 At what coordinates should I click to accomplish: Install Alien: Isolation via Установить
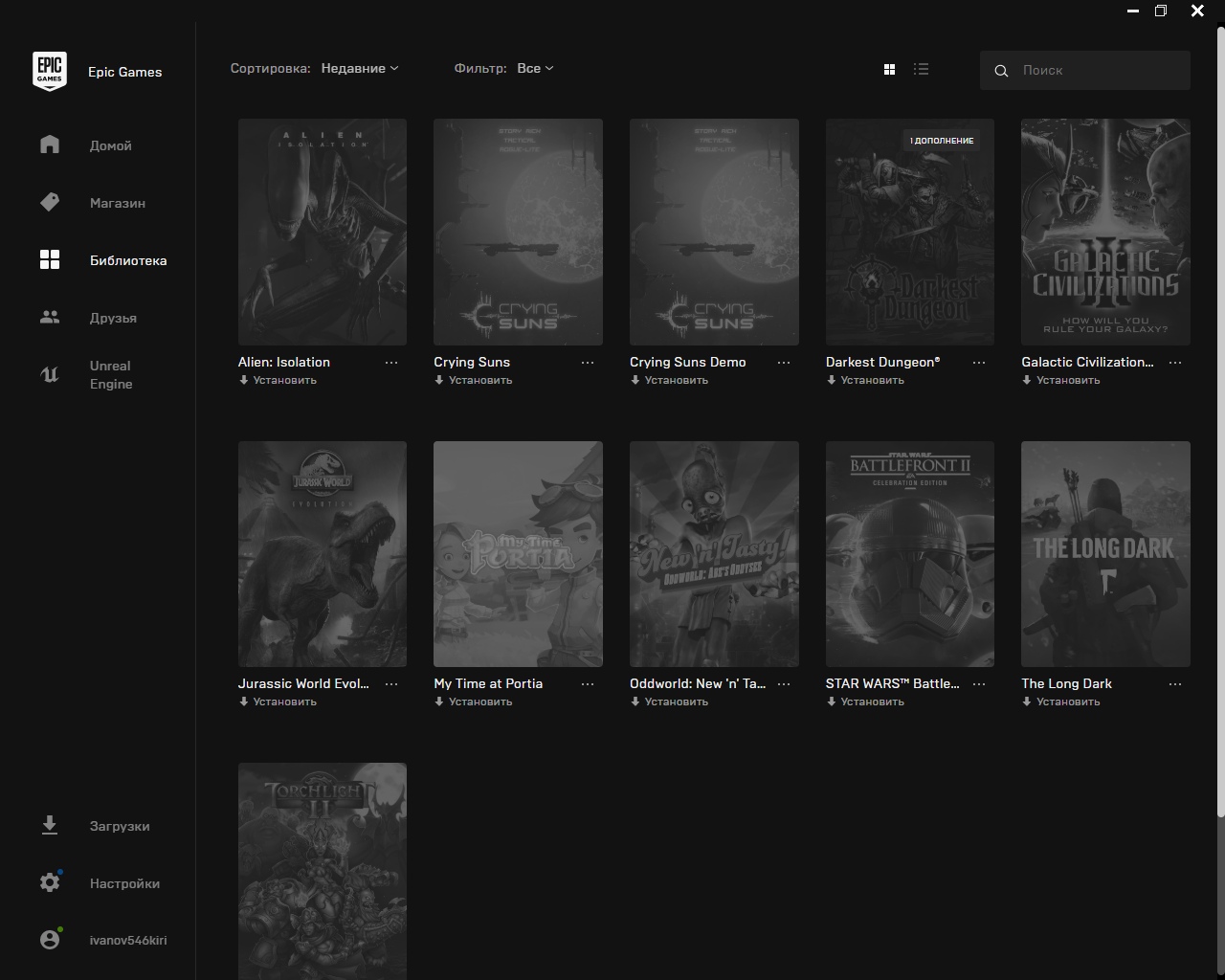click(278, 380)
